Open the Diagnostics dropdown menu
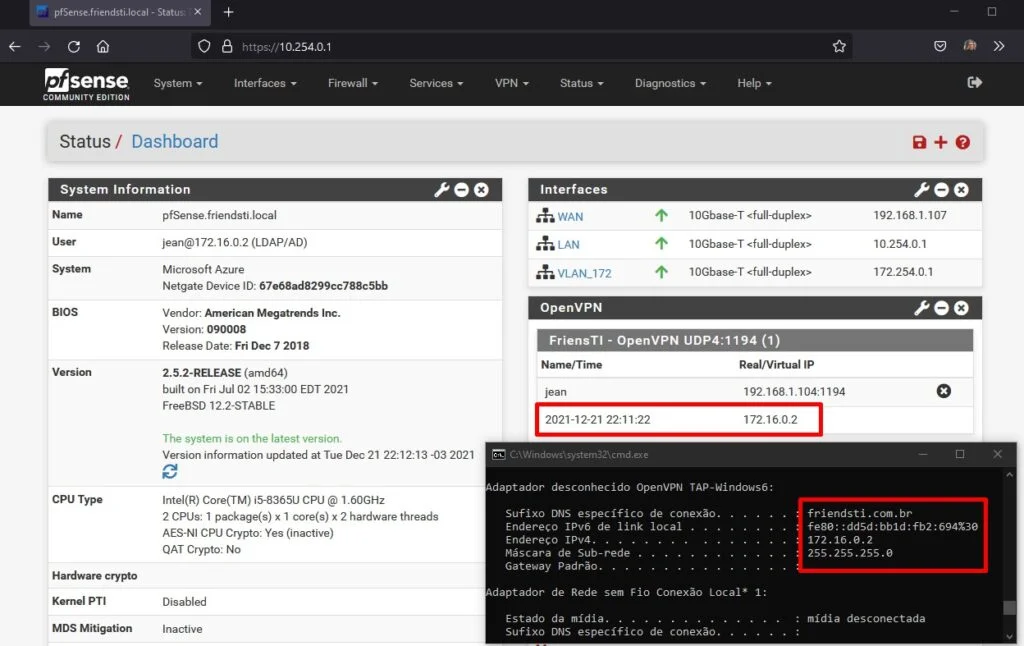Screen dimensions: 1024x646 click(670, 84)
